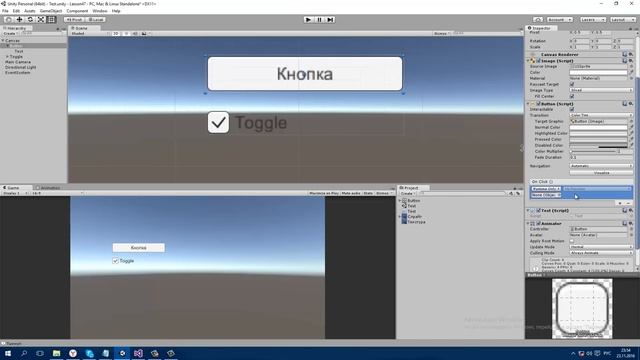Open Navigation dropdown
Screen dimensions: 640x360
click(601, 166)
